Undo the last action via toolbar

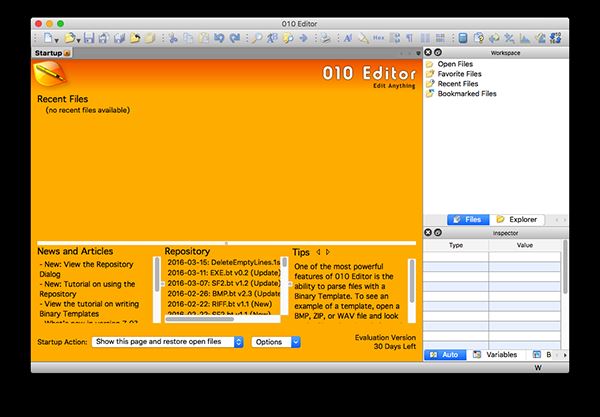(x=219, y=38)
